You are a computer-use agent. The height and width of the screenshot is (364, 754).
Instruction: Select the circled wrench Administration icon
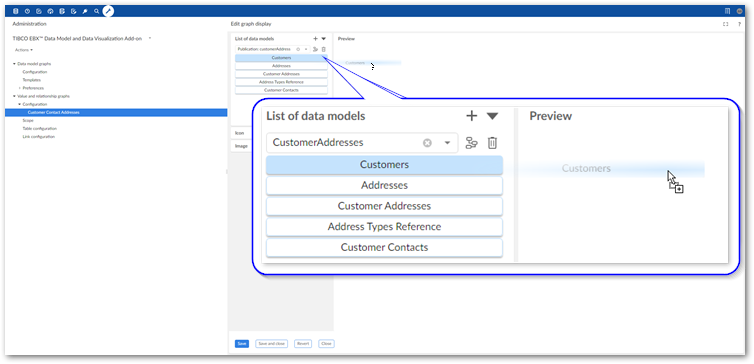pyautogui.click(x=108, y=11)
